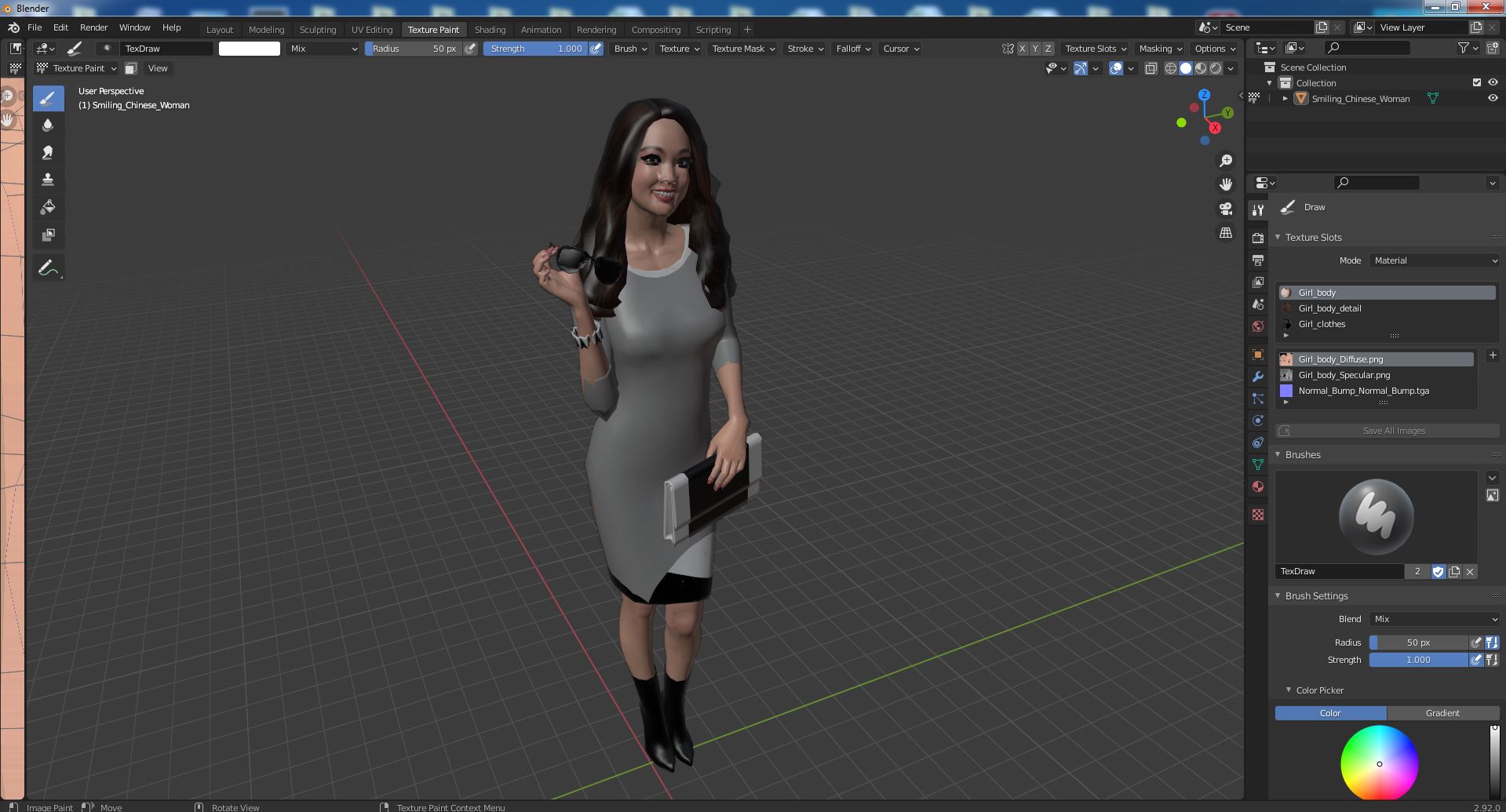1506x812 pixels.
Task: Open Output properties tab
Action: tap(1258, 260)
